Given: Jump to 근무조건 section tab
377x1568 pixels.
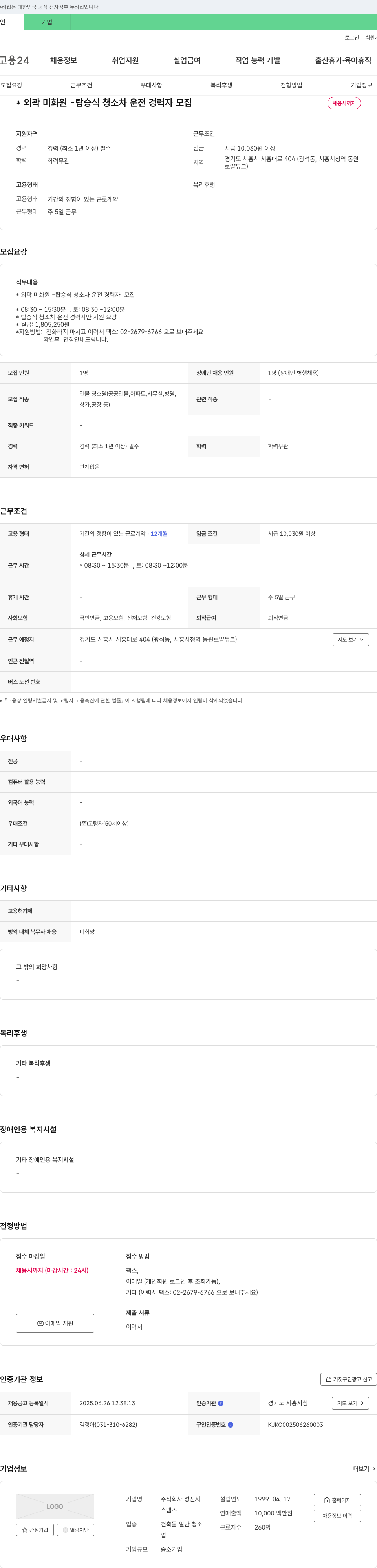Looking at the screenshot, I should tap(81, 85).
